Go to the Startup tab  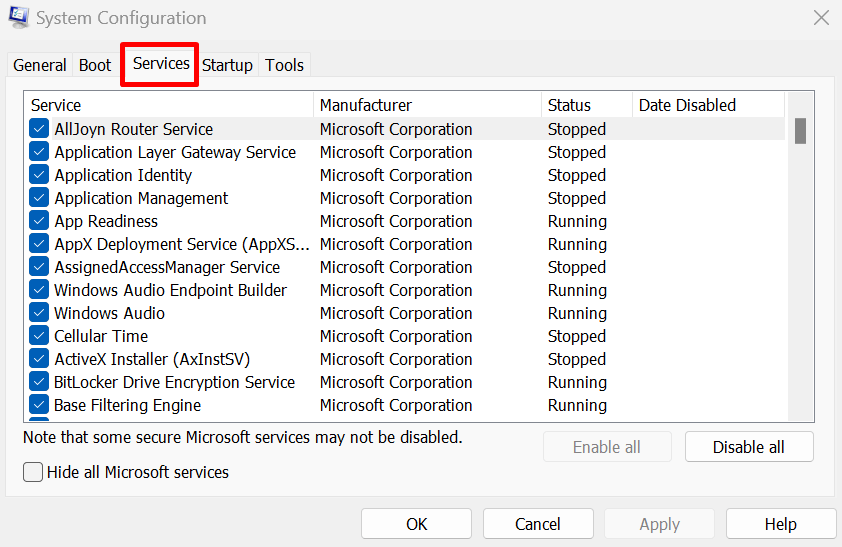(x=227, y=65)
